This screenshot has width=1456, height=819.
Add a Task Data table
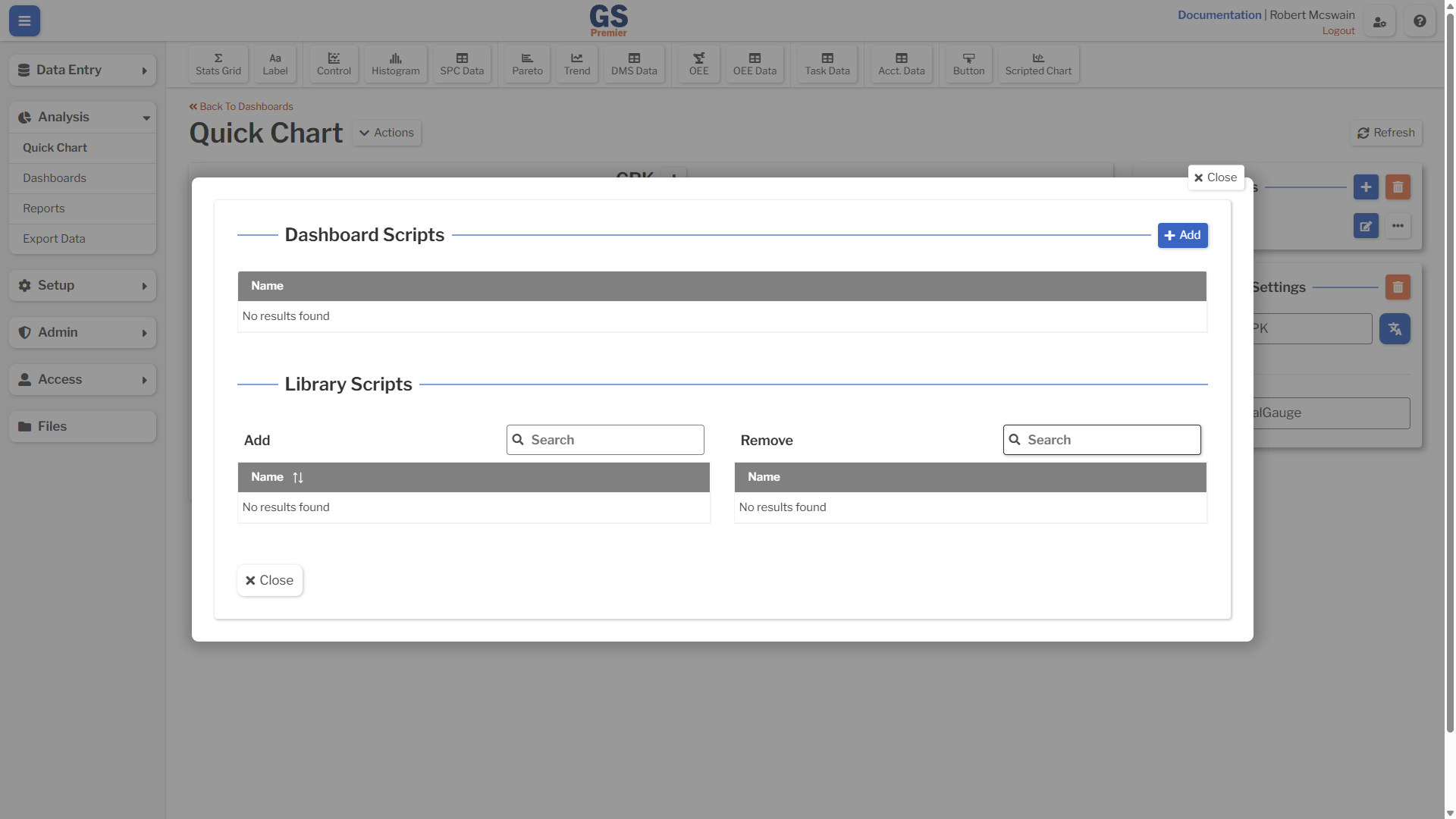click(x=827, y=64)
